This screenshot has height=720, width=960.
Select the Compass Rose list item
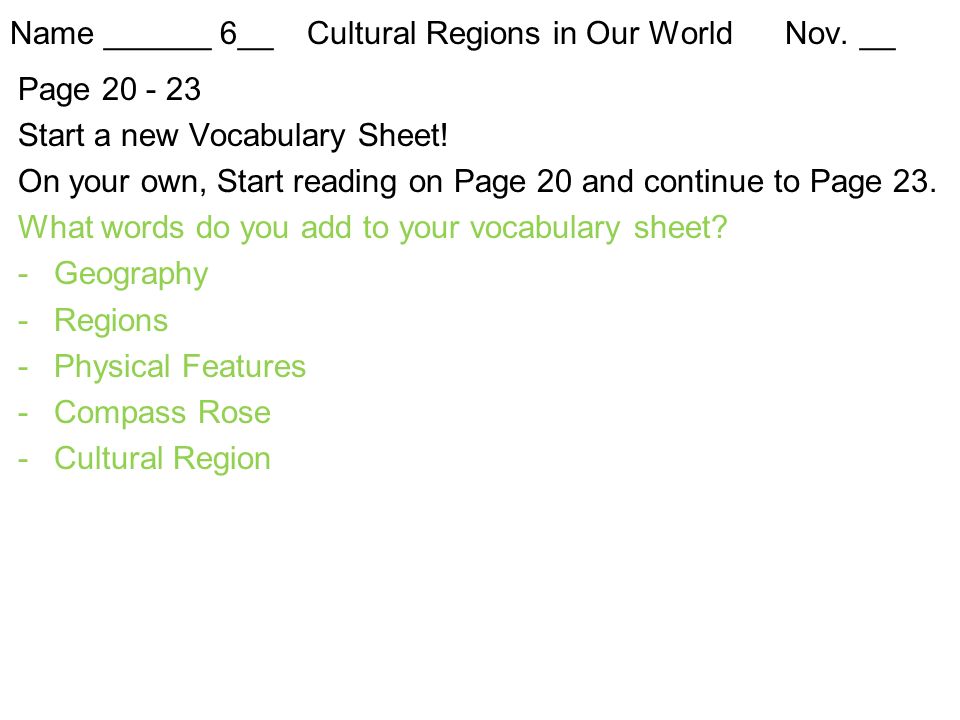(x=162, y=413)
